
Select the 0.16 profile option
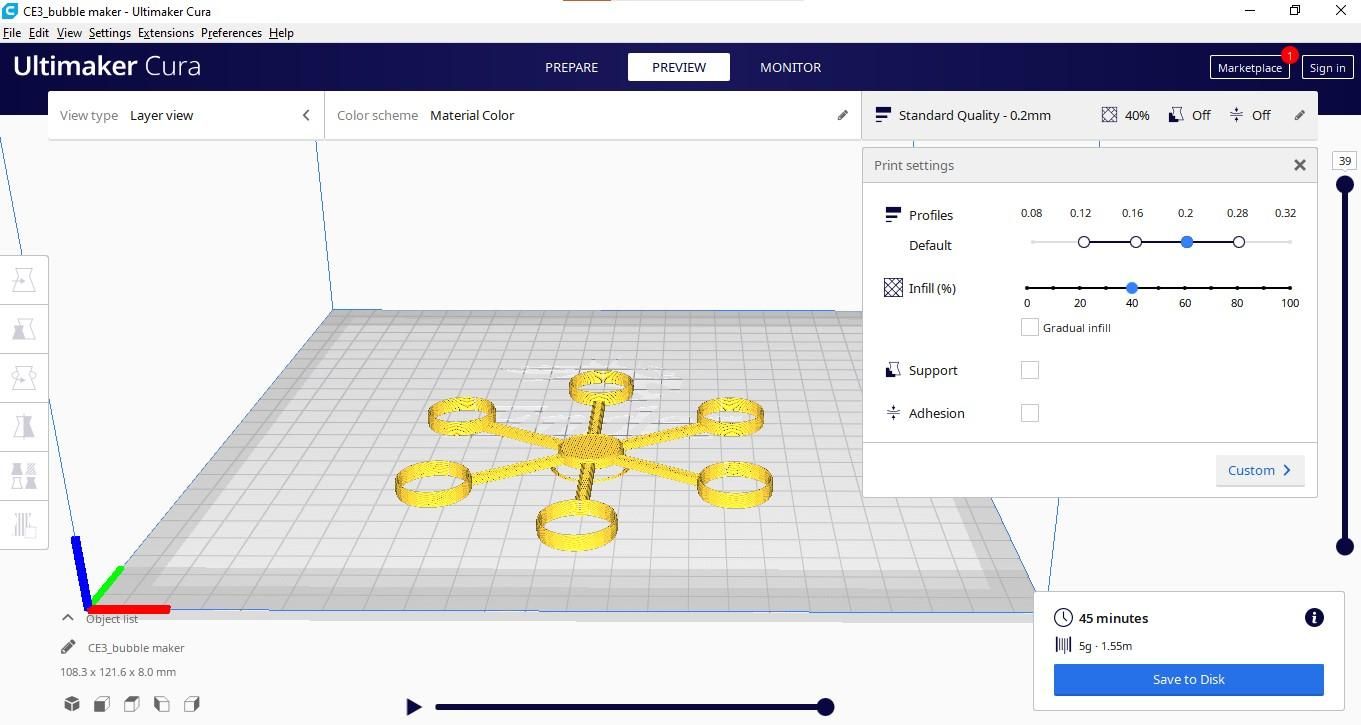pos(1136,242)
